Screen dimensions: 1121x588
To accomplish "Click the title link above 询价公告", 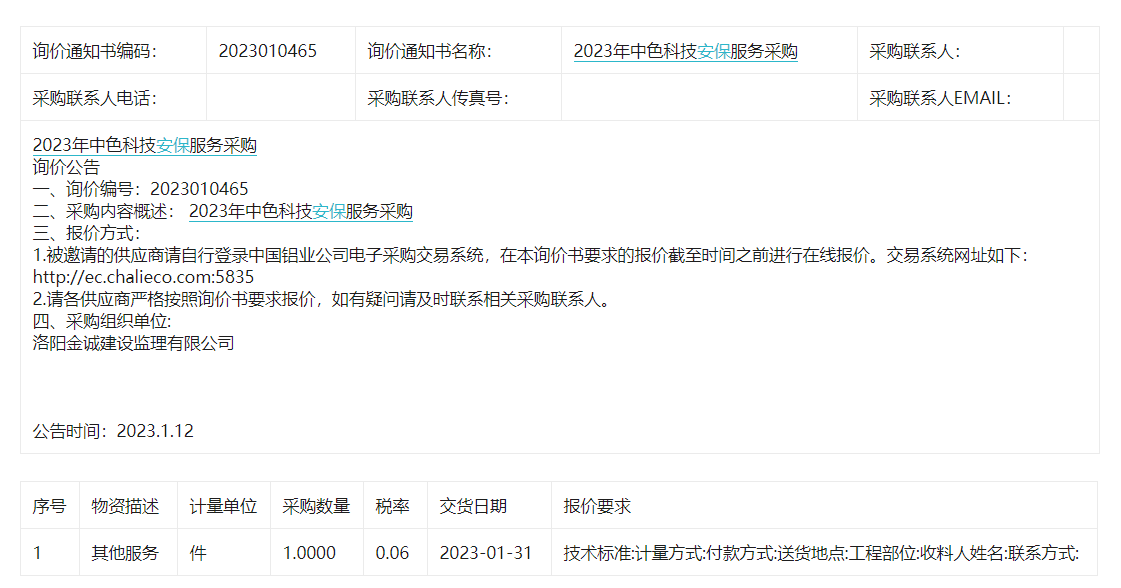I will (144, 146).
